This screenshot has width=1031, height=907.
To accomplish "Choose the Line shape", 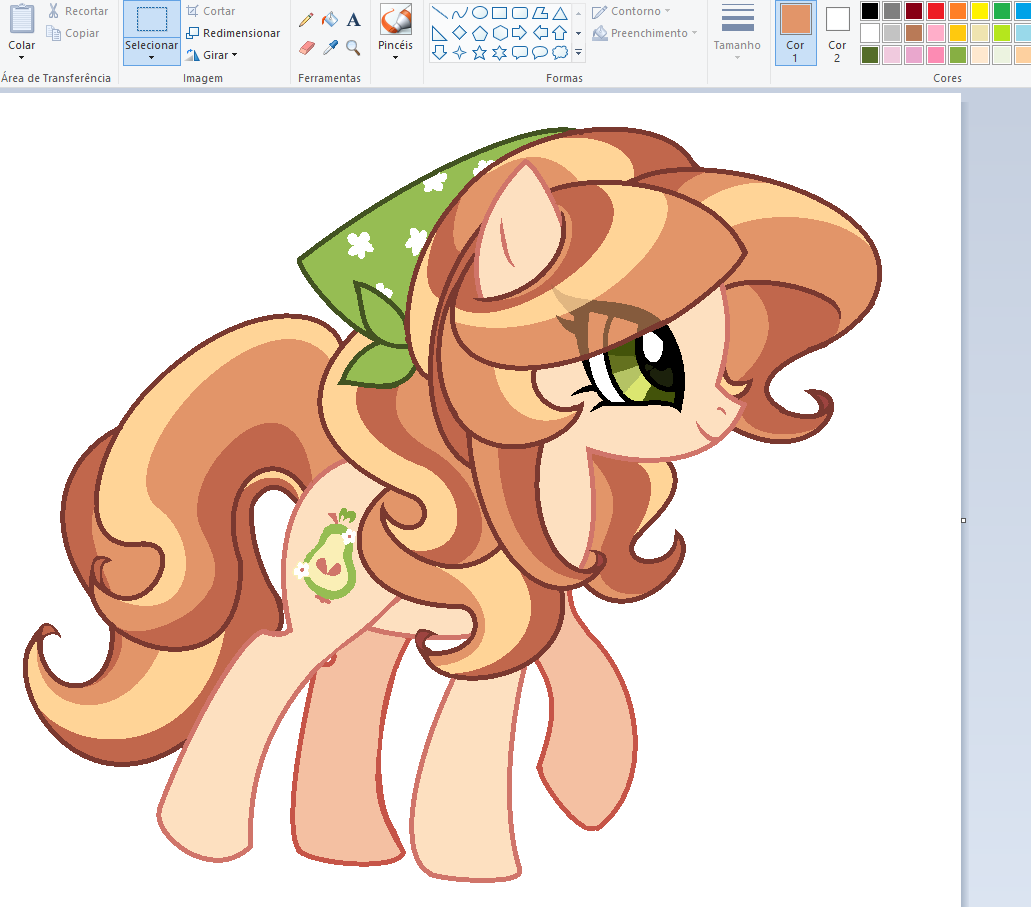I will point(440,12).
